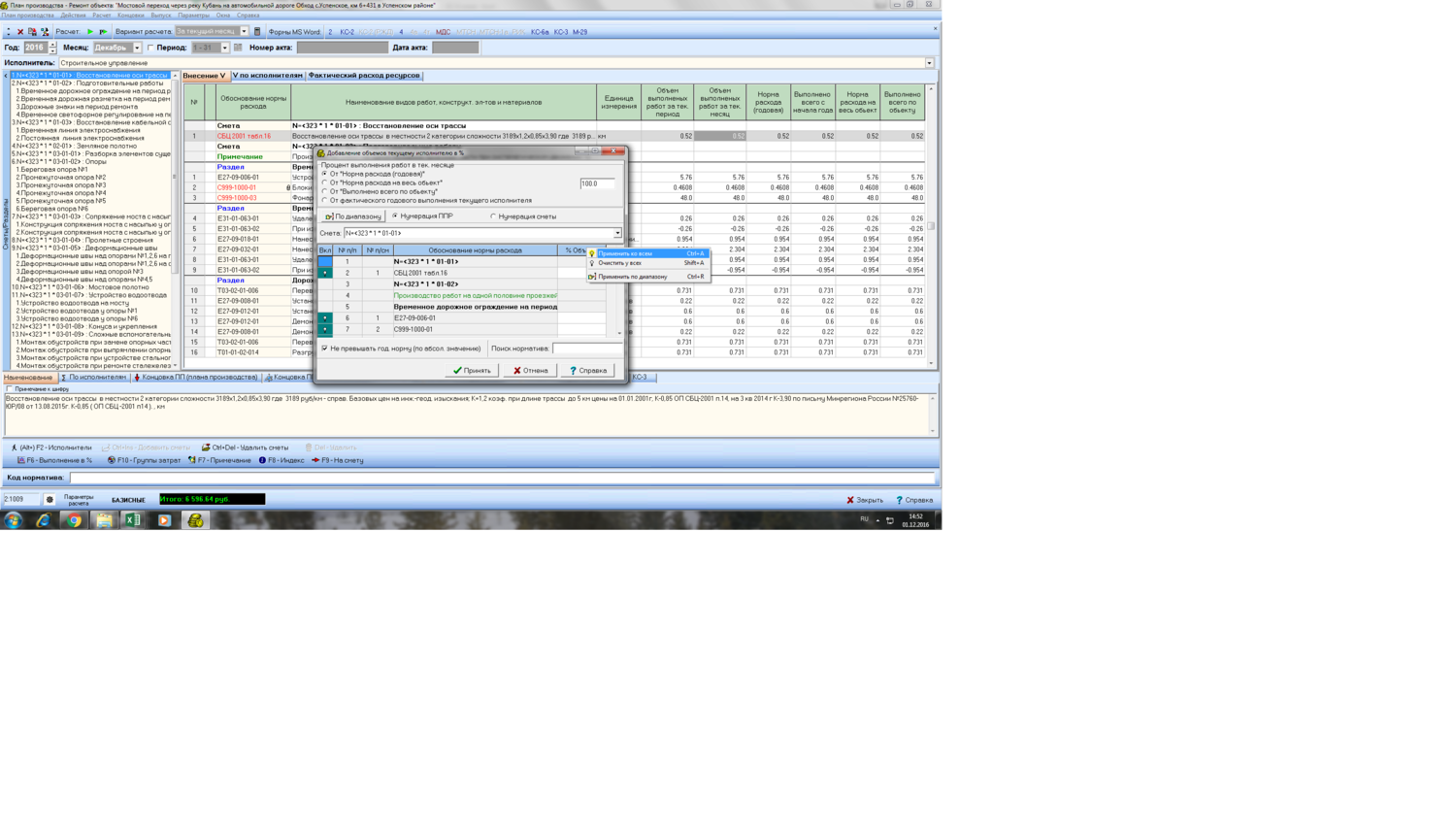
Task: Enable the Период checkbox
Action: click(x=150, y=48)
